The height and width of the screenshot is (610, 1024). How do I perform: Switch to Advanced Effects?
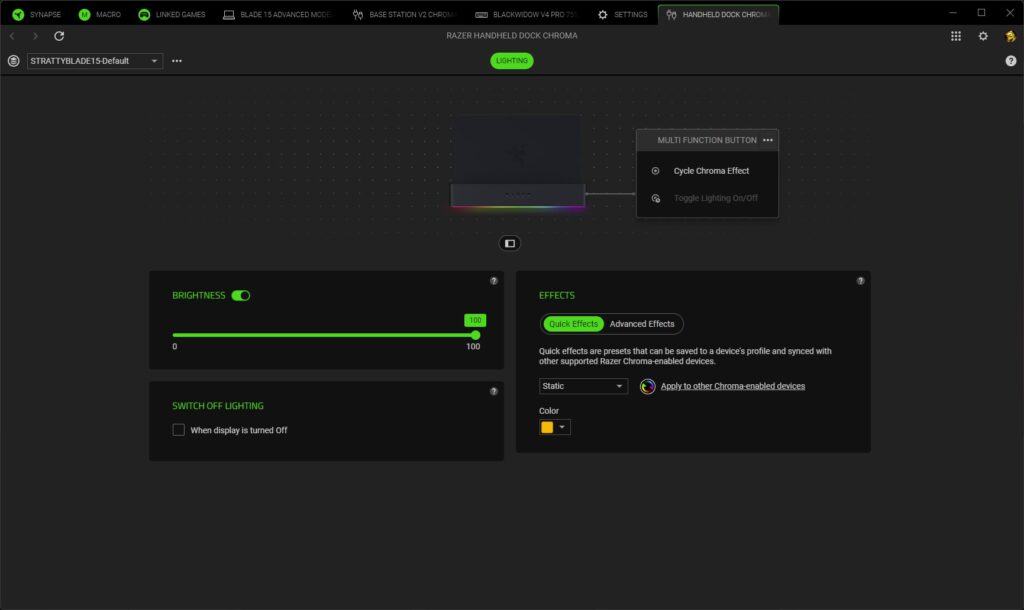coord(642,324)
